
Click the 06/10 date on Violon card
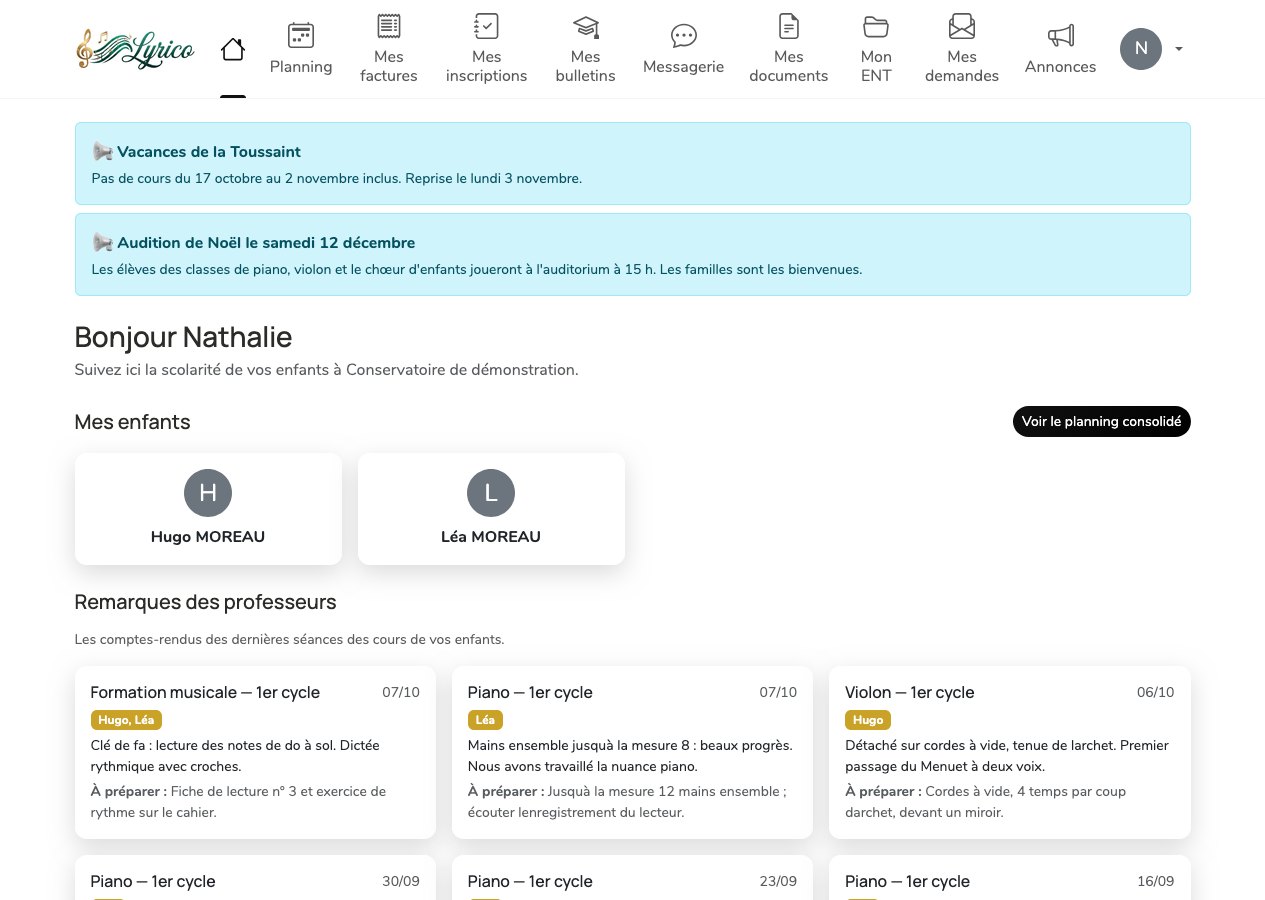pyautogui.click(x=1156, y=692)
